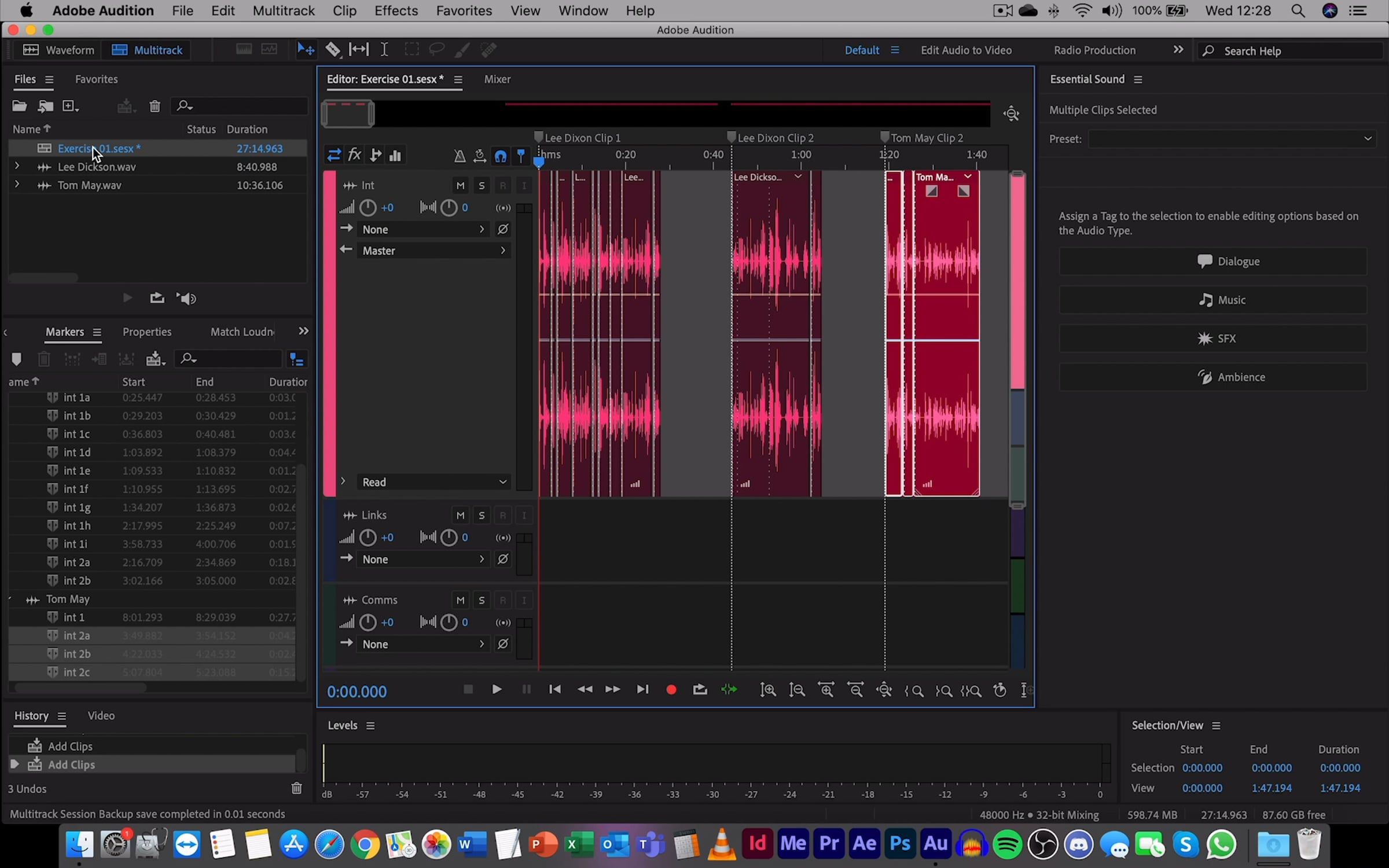Open the Read automation mode dropdown

point(433,482)
